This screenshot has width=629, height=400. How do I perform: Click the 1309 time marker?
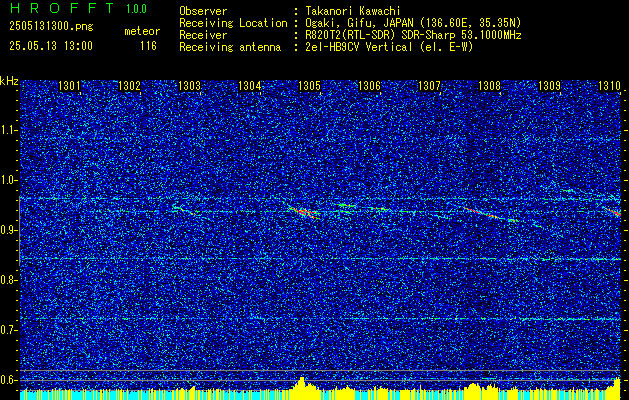click(x=549, y=85)
